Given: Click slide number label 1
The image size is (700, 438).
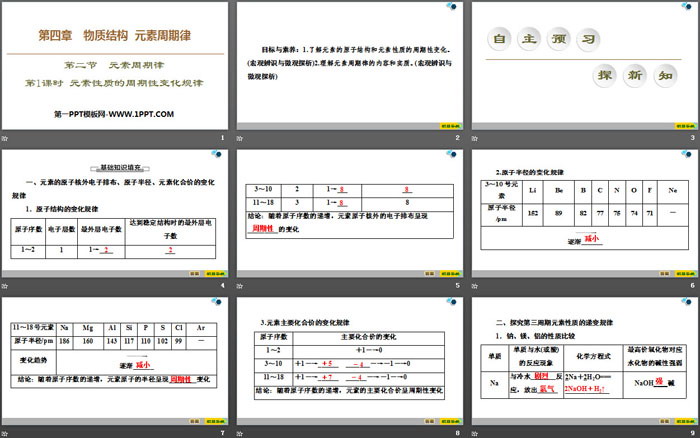Looking at the screenshot, I should click(x=222, y=138).
